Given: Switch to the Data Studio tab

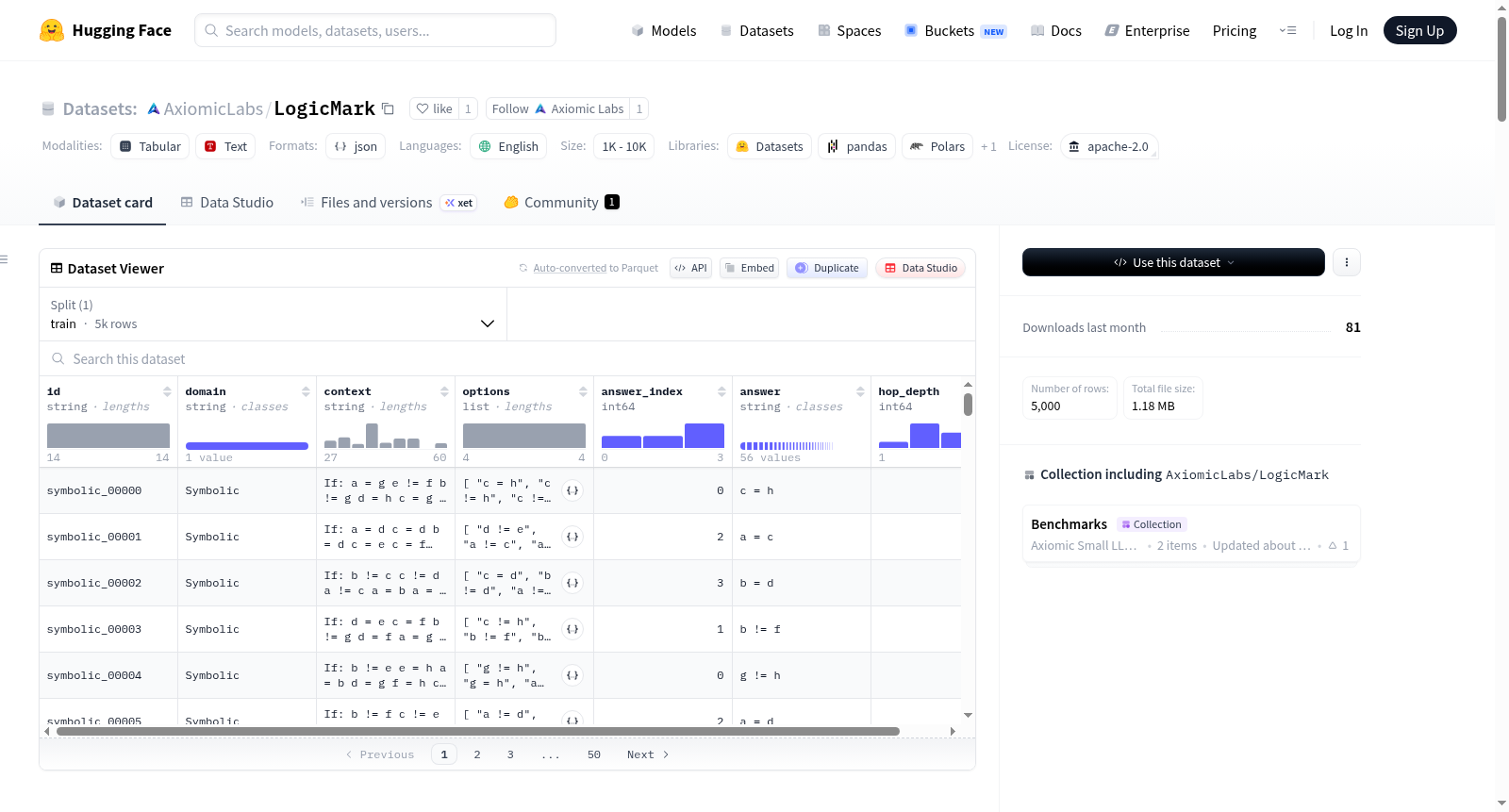Looking at the screenshot, I should (x=227, y=202).
